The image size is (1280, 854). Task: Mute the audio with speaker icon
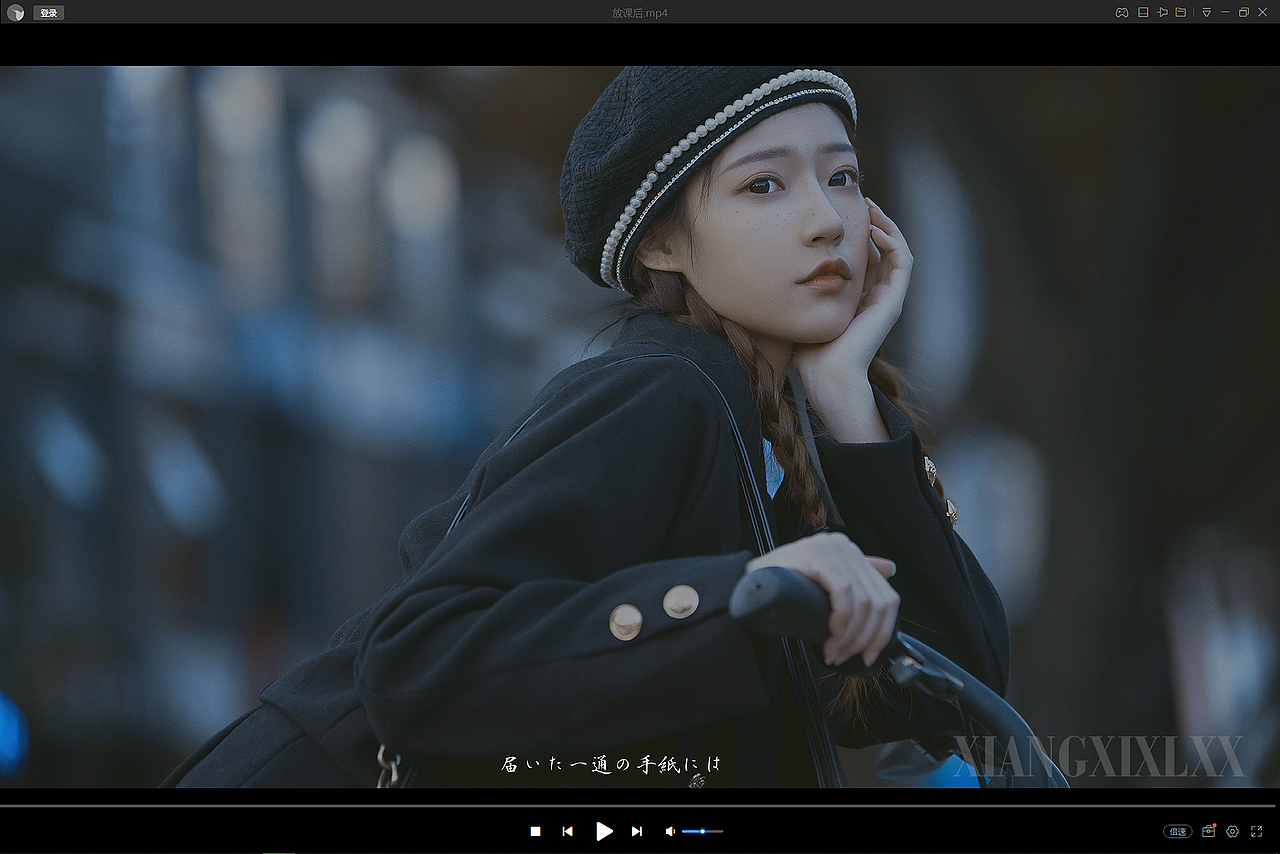coord(670,831)
